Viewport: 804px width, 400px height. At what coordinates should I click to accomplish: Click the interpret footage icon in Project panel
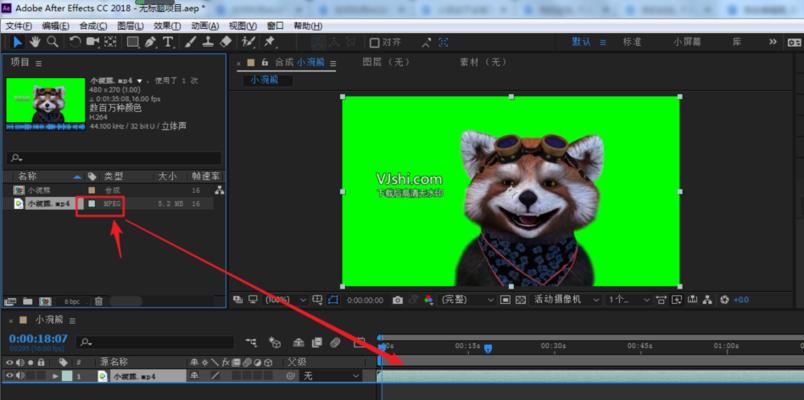[9, 302]
